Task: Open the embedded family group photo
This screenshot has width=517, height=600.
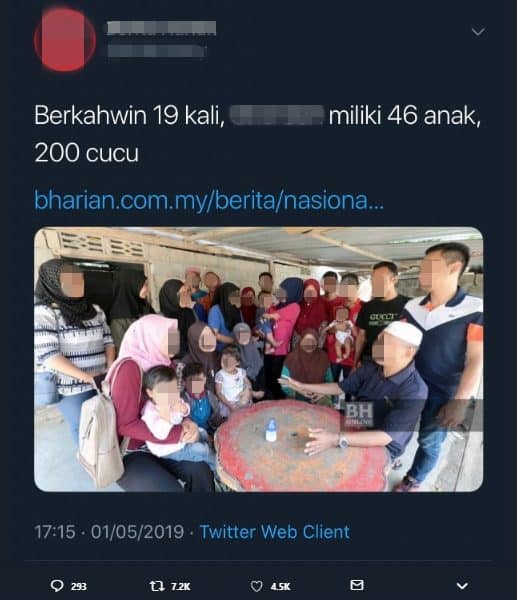Action: [x=259, y=359]
